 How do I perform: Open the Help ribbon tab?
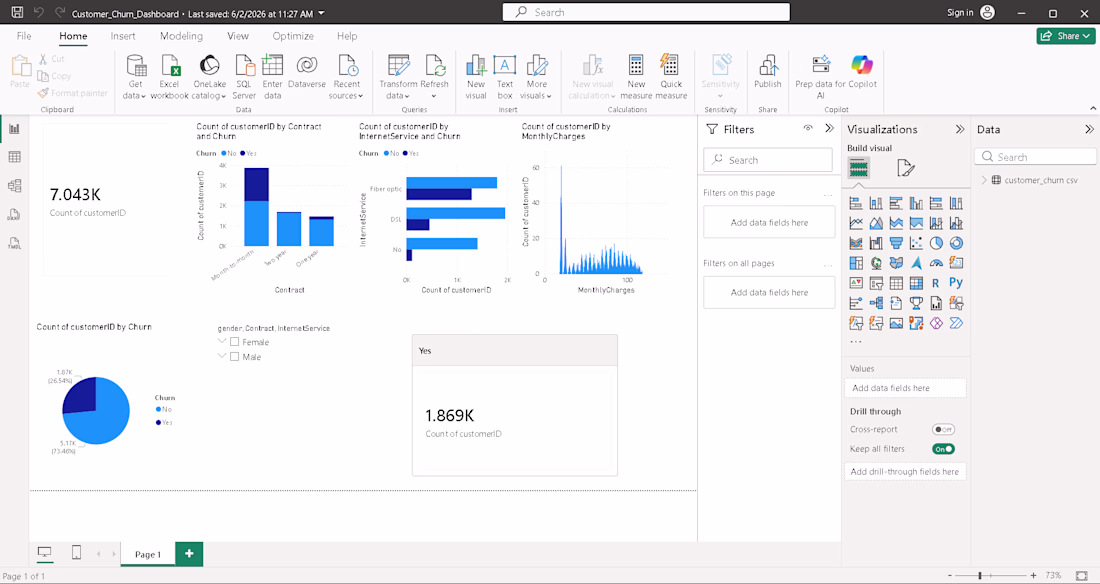coord(347,36)
